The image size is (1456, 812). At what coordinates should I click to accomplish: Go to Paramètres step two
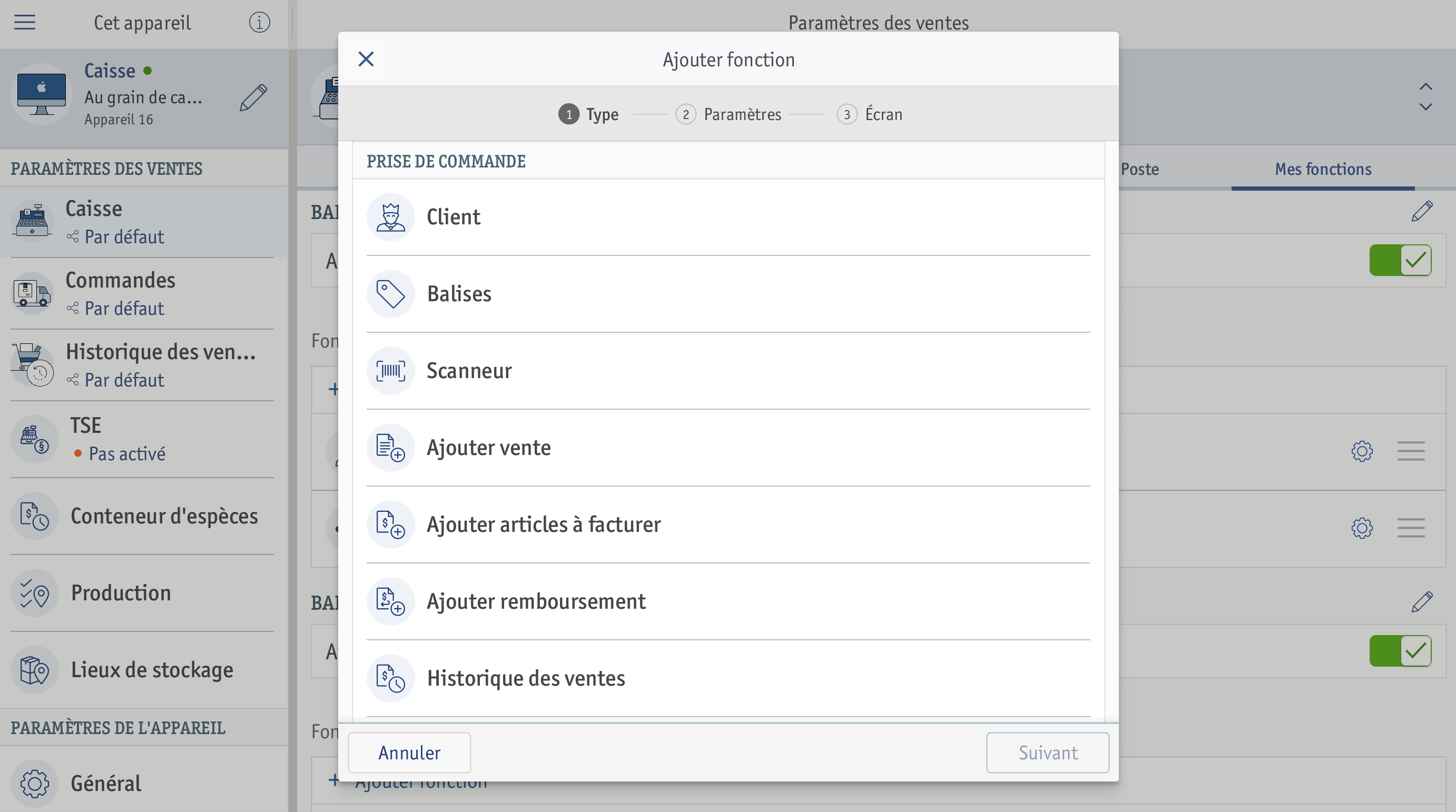coord(728,115)
